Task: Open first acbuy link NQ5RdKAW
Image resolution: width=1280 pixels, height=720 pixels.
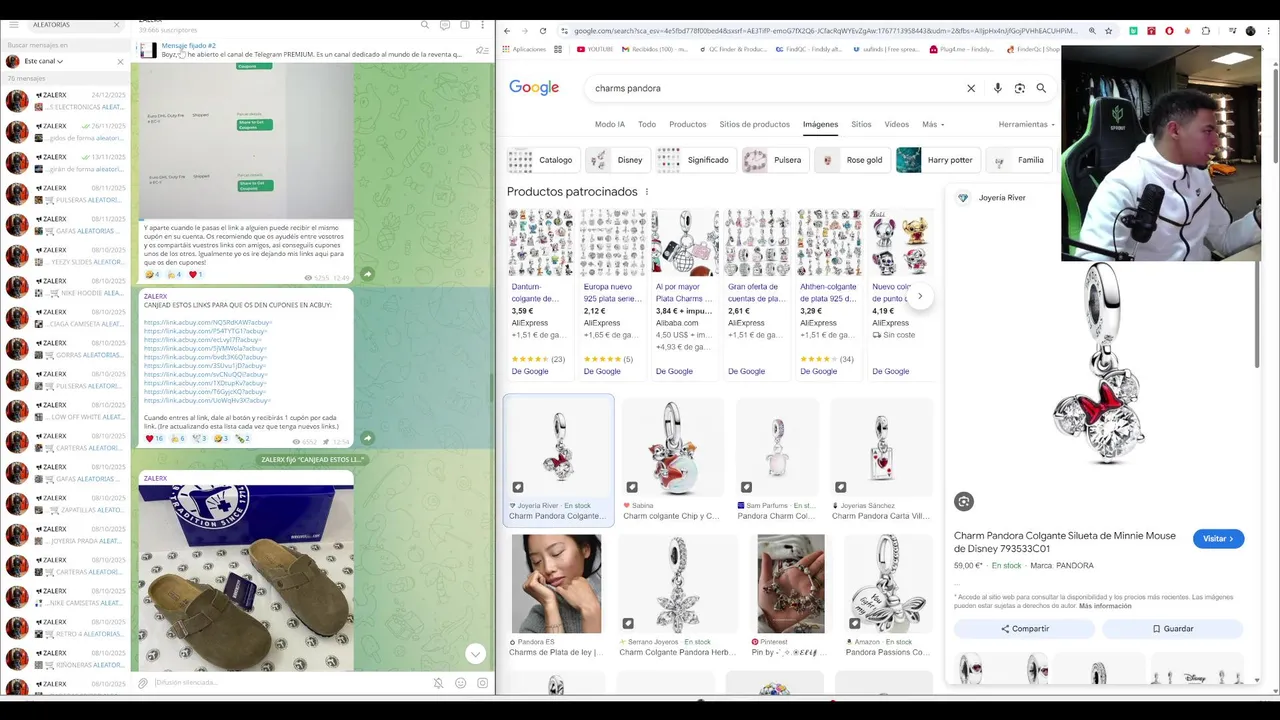Action: 208,323
